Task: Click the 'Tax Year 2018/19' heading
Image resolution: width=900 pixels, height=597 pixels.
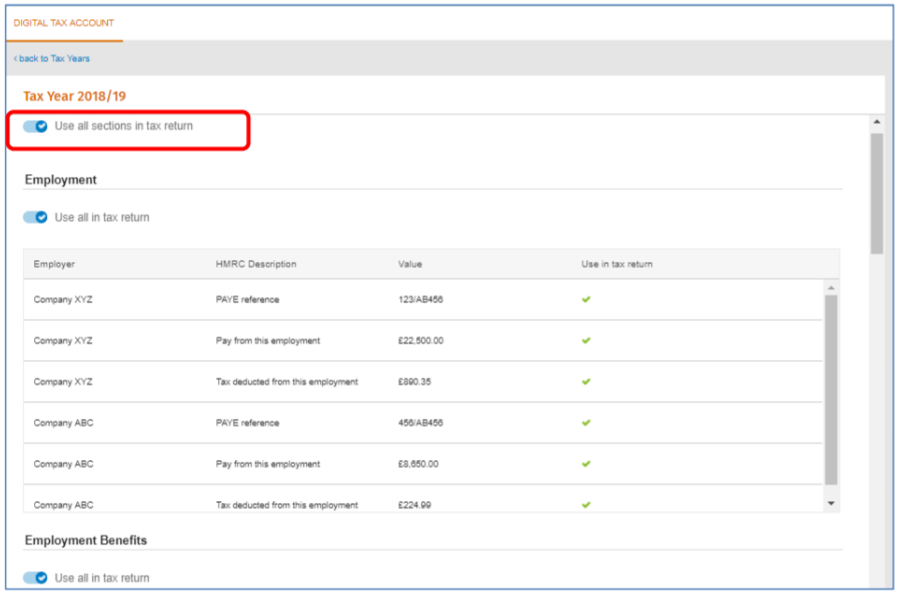Action: coord(75,96)
